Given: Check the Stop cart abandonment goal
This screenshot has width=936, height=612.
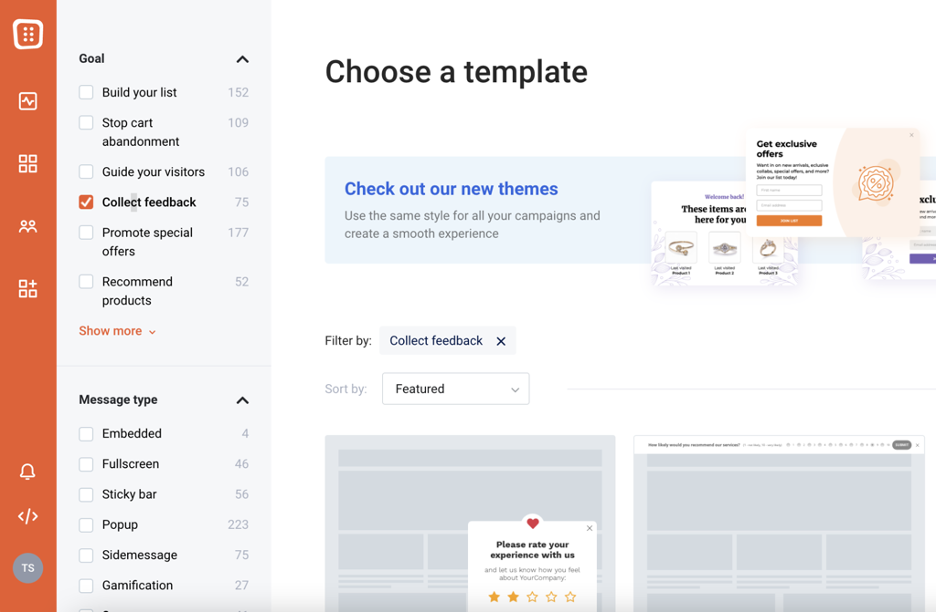Looking at the screenshot, I should [x=86, y=122].
